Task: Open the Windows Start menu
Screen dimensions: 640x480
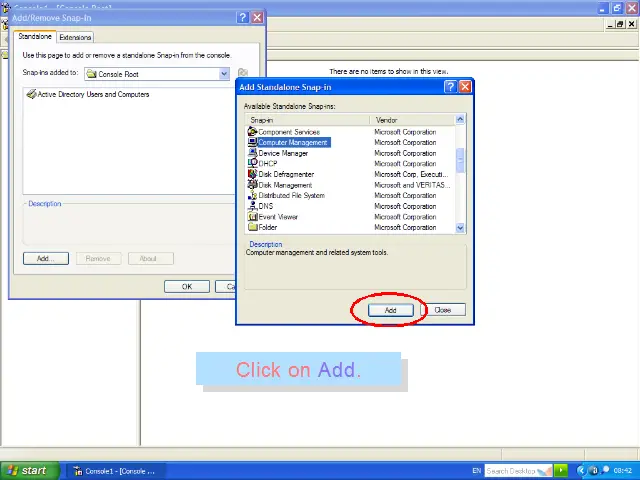Action: (x=27, y=470)
